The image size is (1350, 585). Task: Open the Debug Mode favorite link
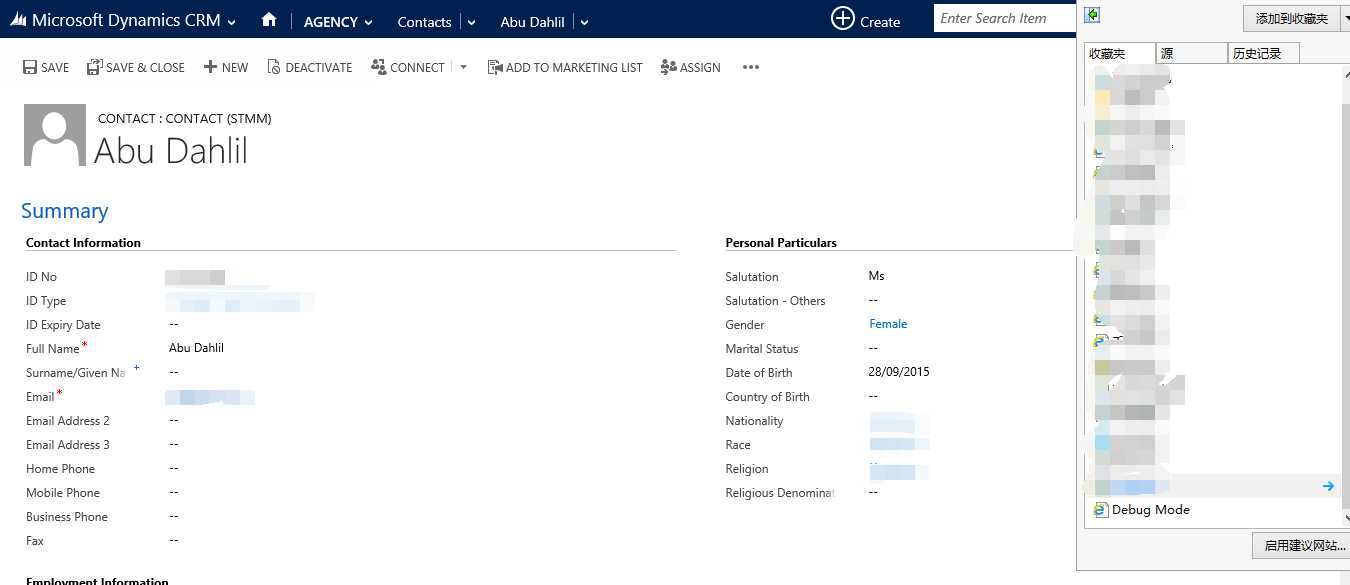tap(1151, 509)
